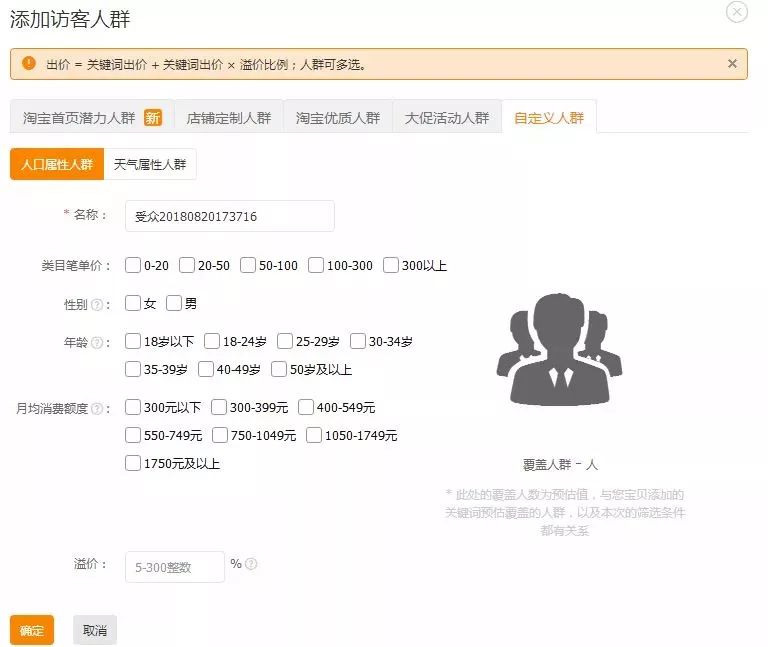Close the 添加访客人群 dialog with the X circle
This screenshot has height=647, width=768.
click(737, 11)
